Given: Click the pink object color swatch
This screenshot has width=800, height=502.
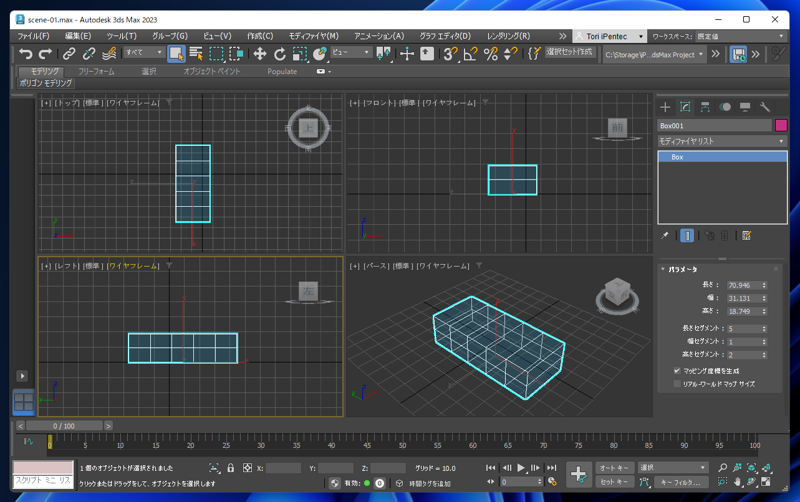Looking at the screenshot, I should [781, 126].
